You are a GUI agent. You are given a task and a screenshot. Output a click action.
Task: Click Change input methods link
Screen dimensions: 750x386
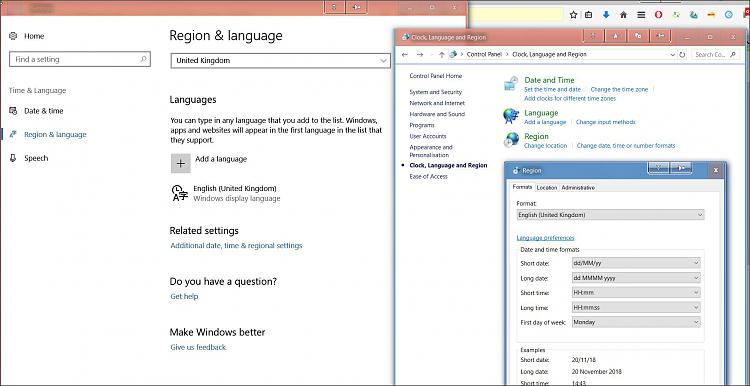tap(606, 122)
